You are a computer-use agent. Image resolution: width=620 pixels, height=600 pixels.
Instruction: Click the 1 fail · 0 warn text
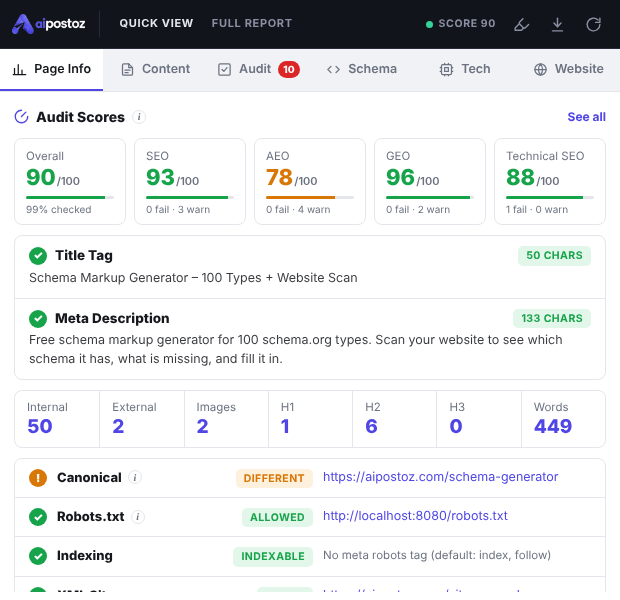(x=537, y=210)
